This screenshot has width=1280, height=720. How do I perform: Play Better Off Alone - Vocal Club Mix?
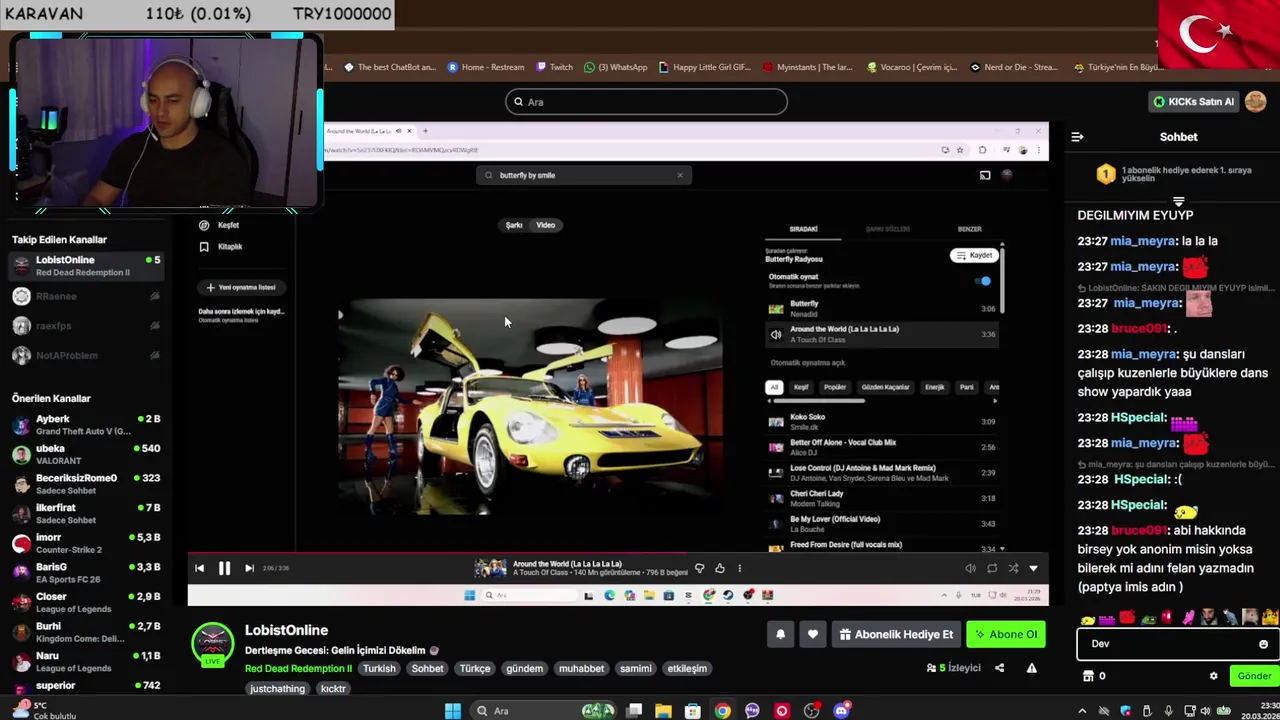[x=883, y=447]
